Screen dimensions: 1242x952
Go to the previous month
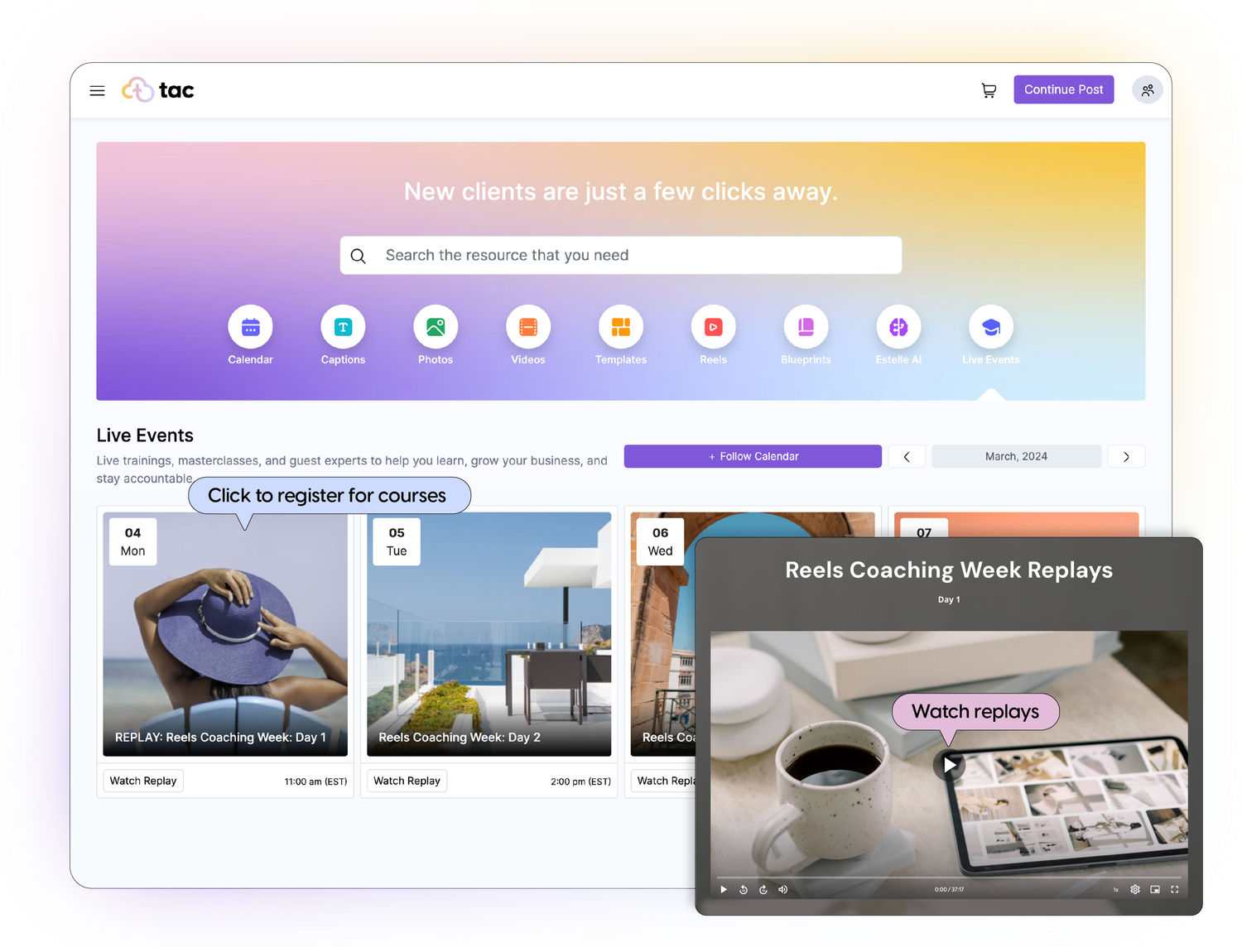[907, 456]
